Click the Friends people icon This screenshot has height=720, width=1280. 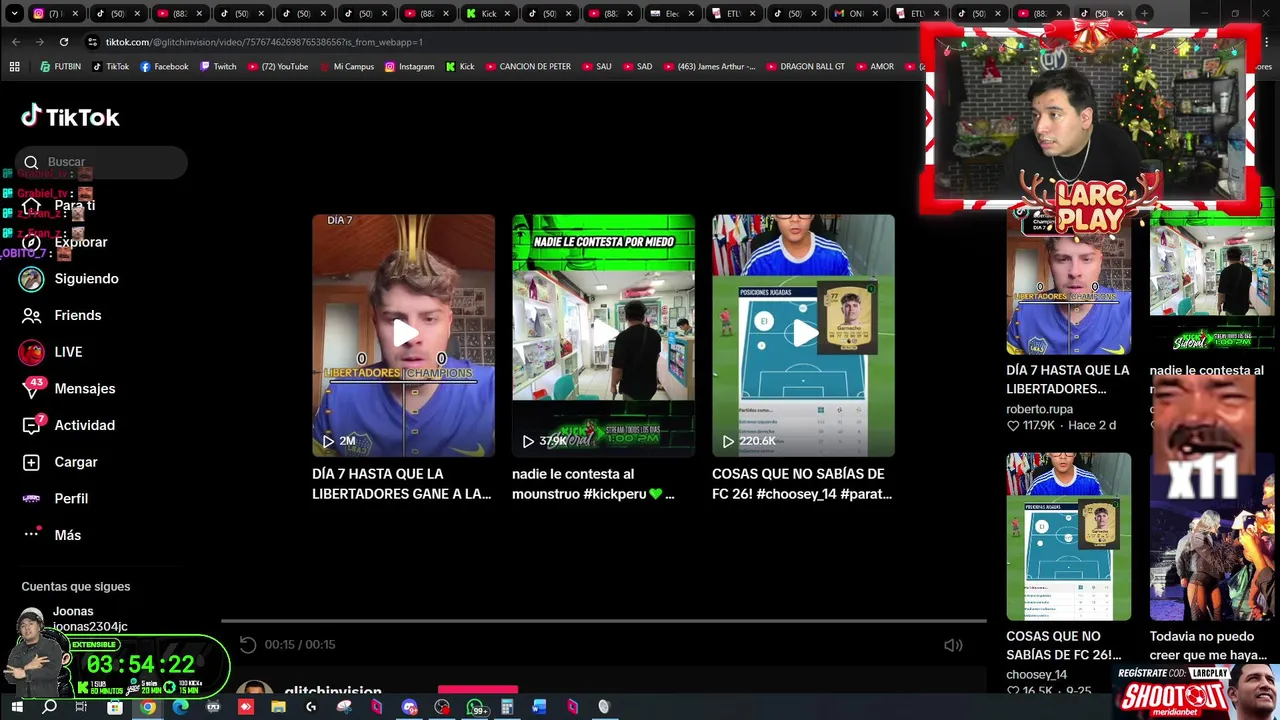(x=31, y=315)
